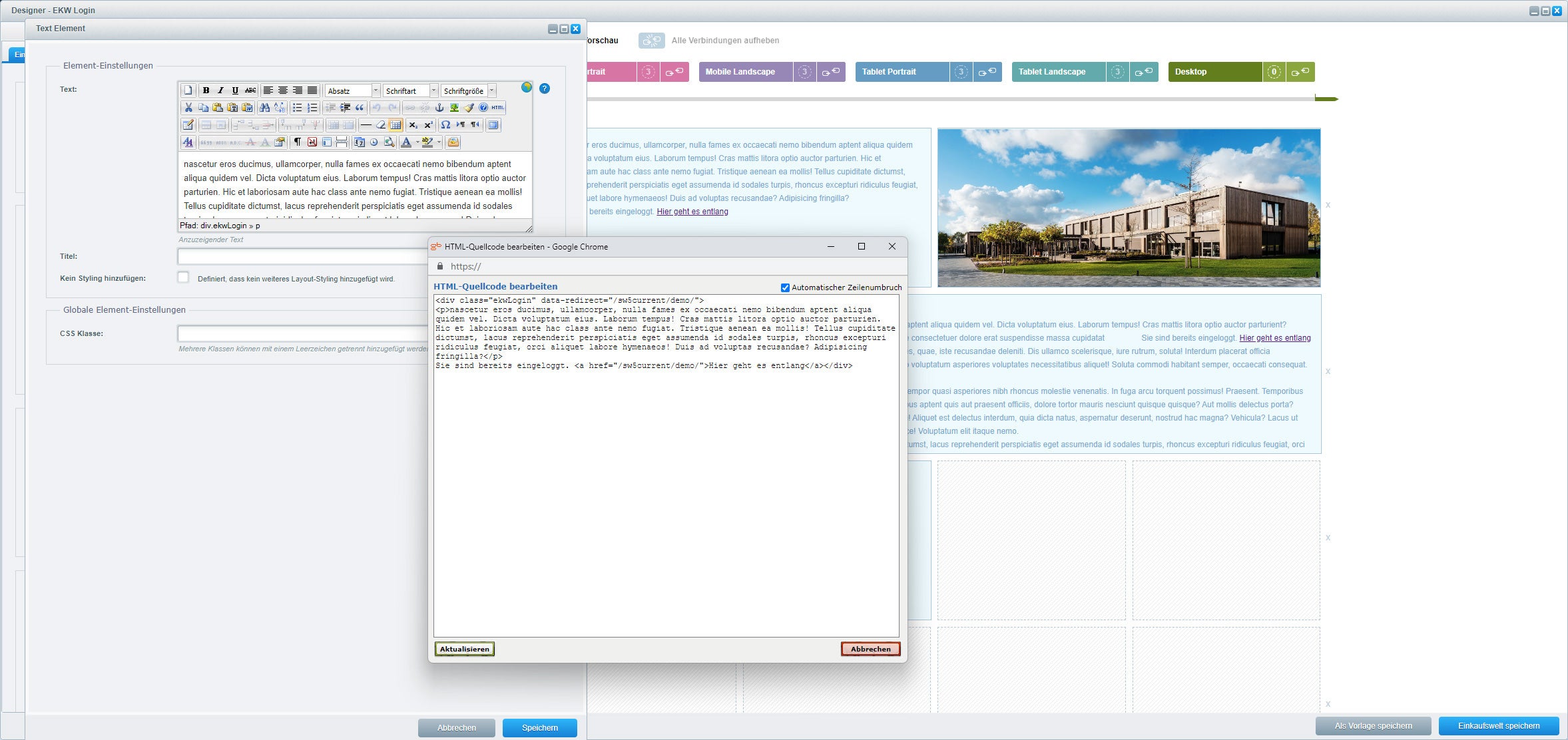Toggle bold formatting in the text editor
The width and height of the screenshot is (1568, 740).
[x=206, y=91]
